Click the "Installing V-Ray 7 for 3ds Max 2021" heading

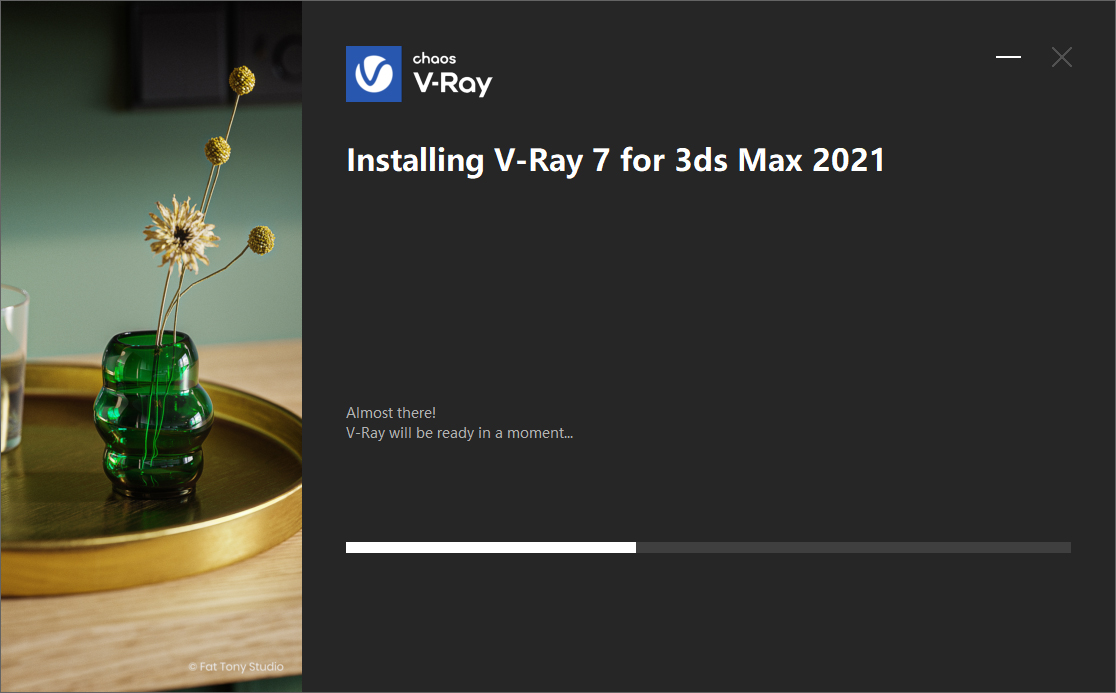616,160
